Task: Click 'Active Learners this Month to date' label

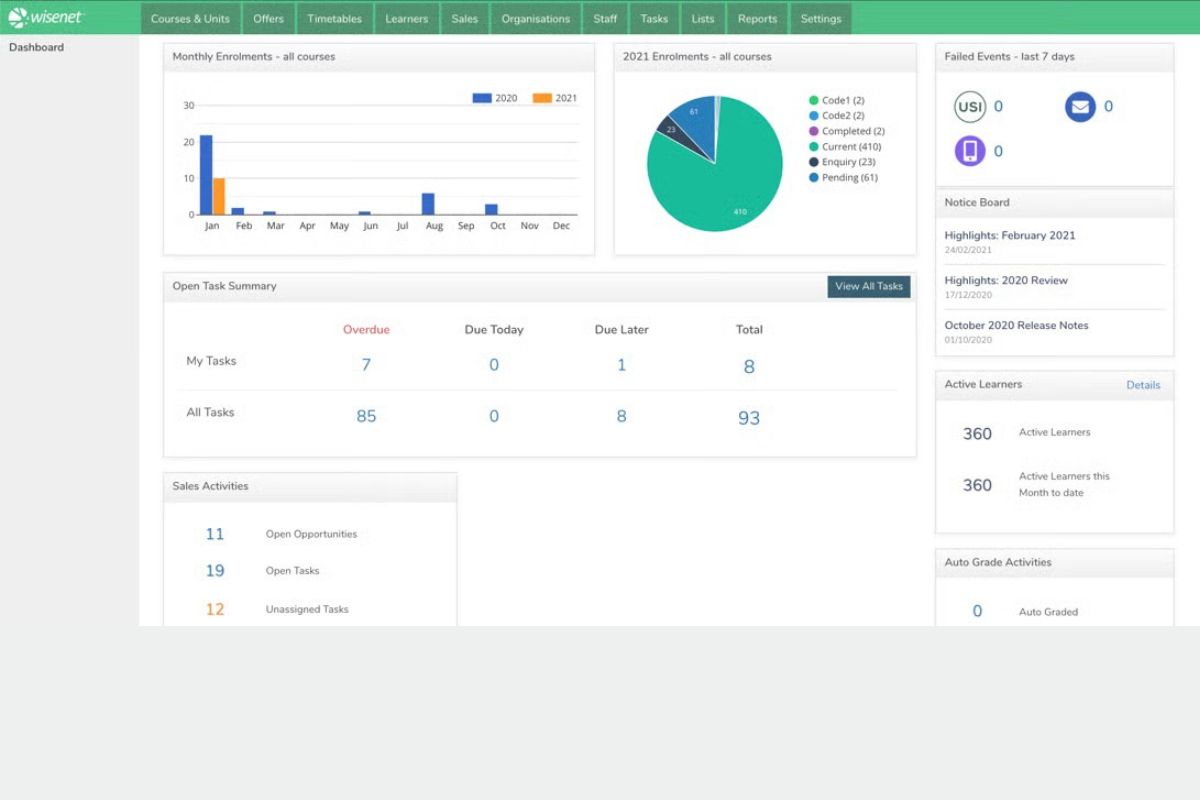Action: (1064, 484)
